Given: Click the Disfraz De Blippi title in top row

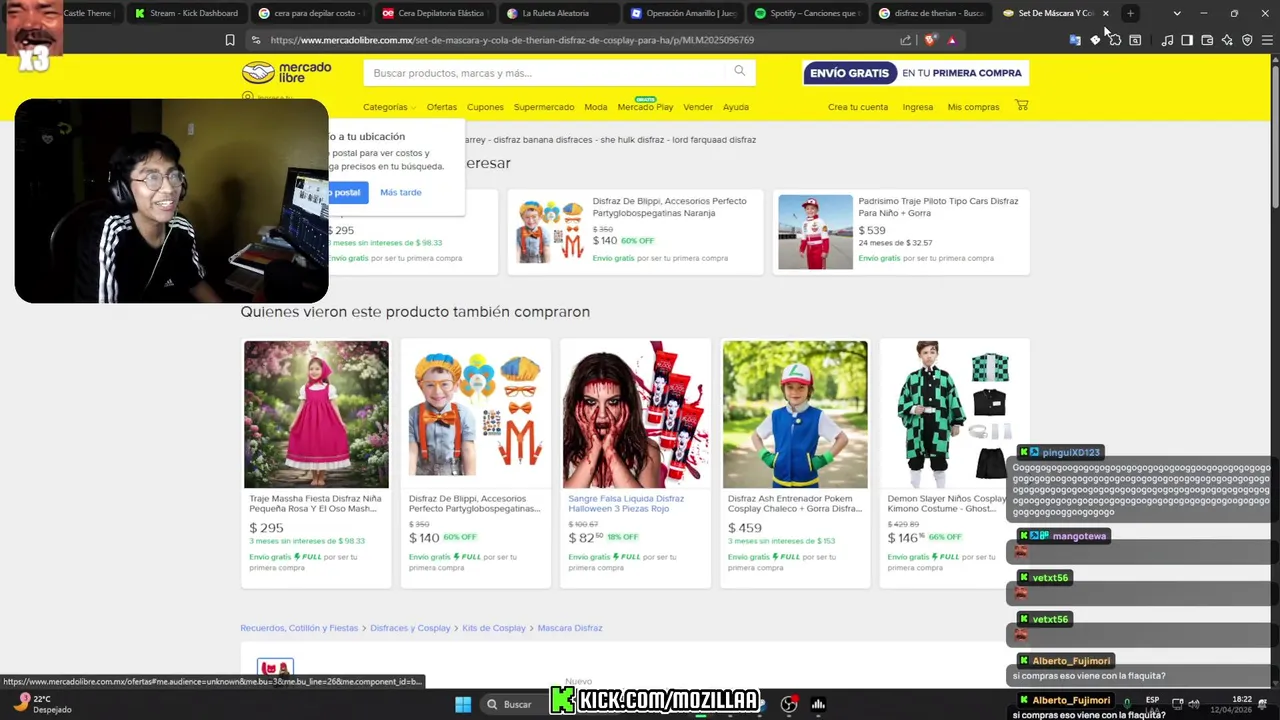Looking at the screenshot, I should point(669,207).
